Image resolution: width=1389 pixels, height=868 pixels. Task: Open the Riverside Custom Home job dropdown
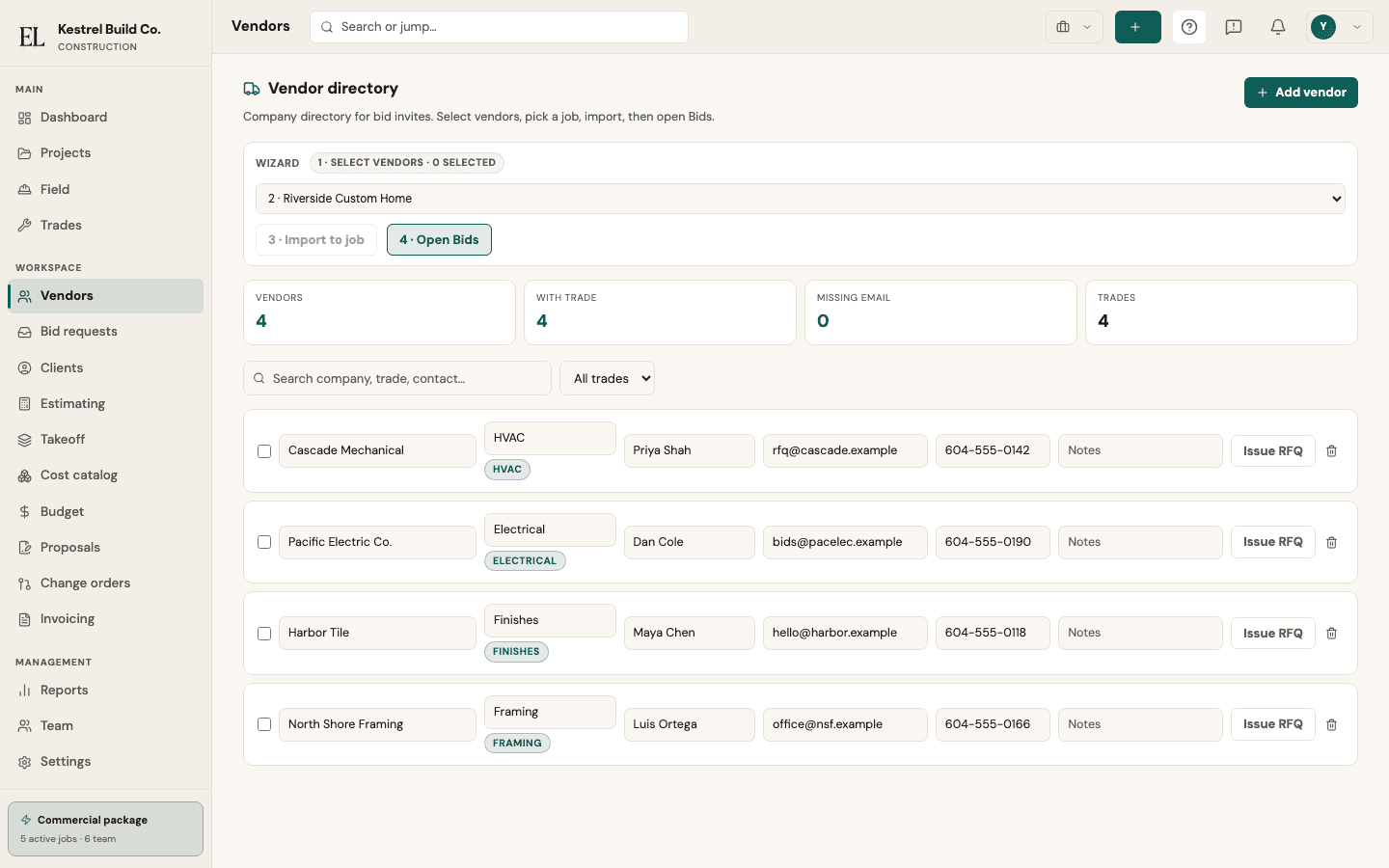[x=801, y=199]
